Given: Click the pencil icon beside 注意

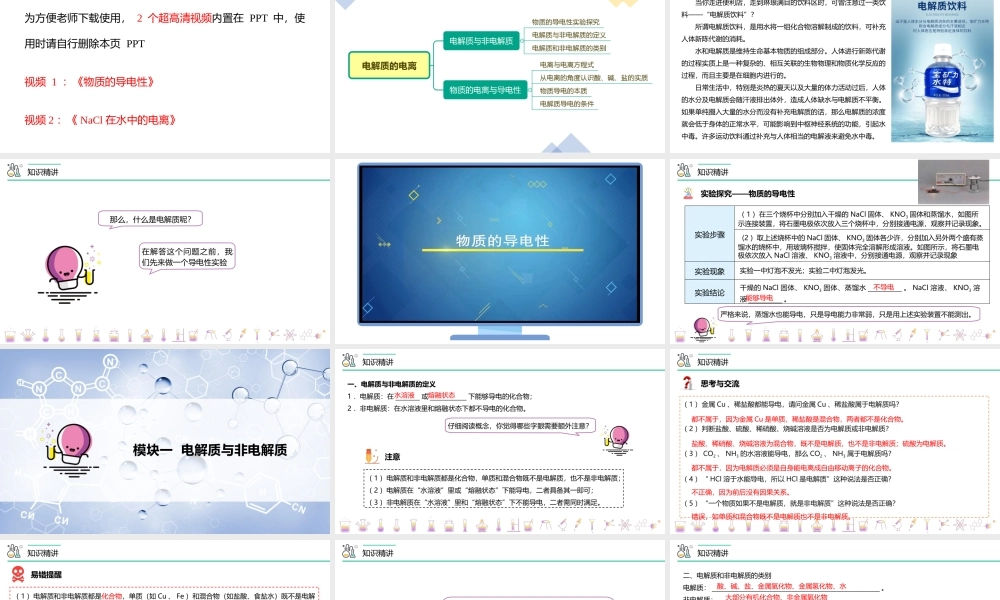Looking at the screenshot, I should click(371, 456).
